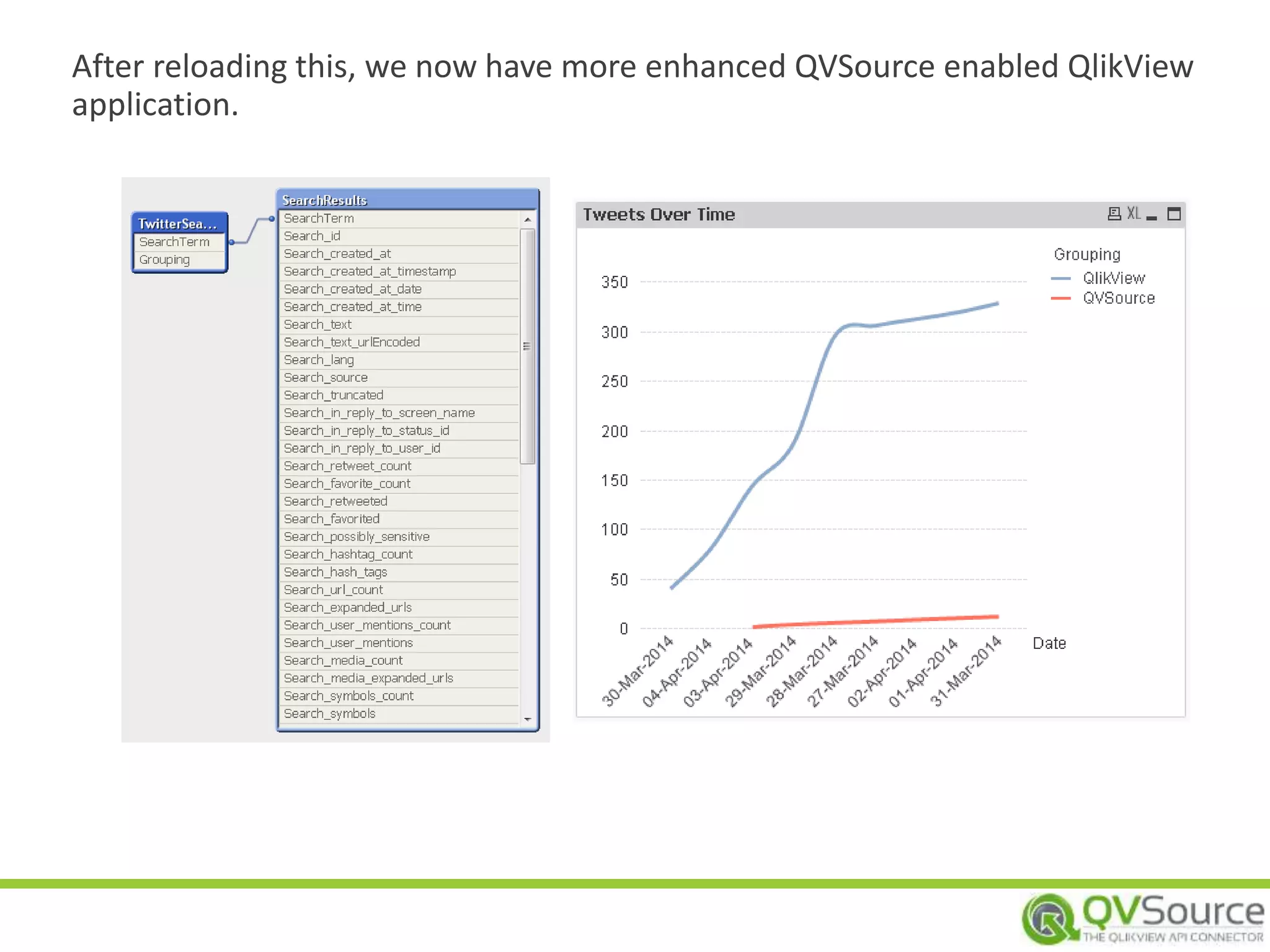Maximize the Tweets Over Time chart
Image resolution: width=1270 pixels, height=952 pixels.
(1174, 214)
